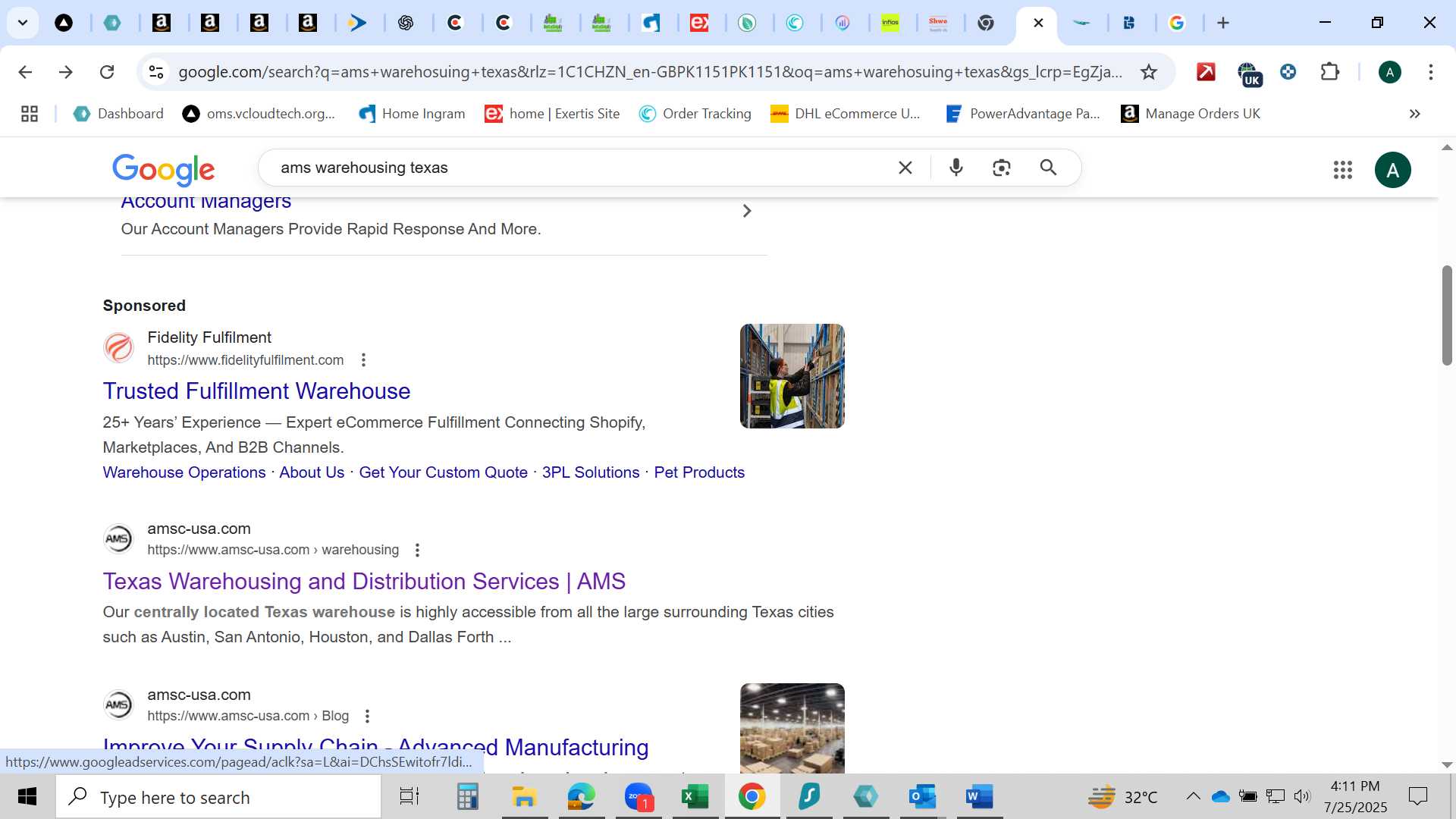Open the Dashboard bookmark
Screen dimensions: 1456x819
[x=118, y=114]
